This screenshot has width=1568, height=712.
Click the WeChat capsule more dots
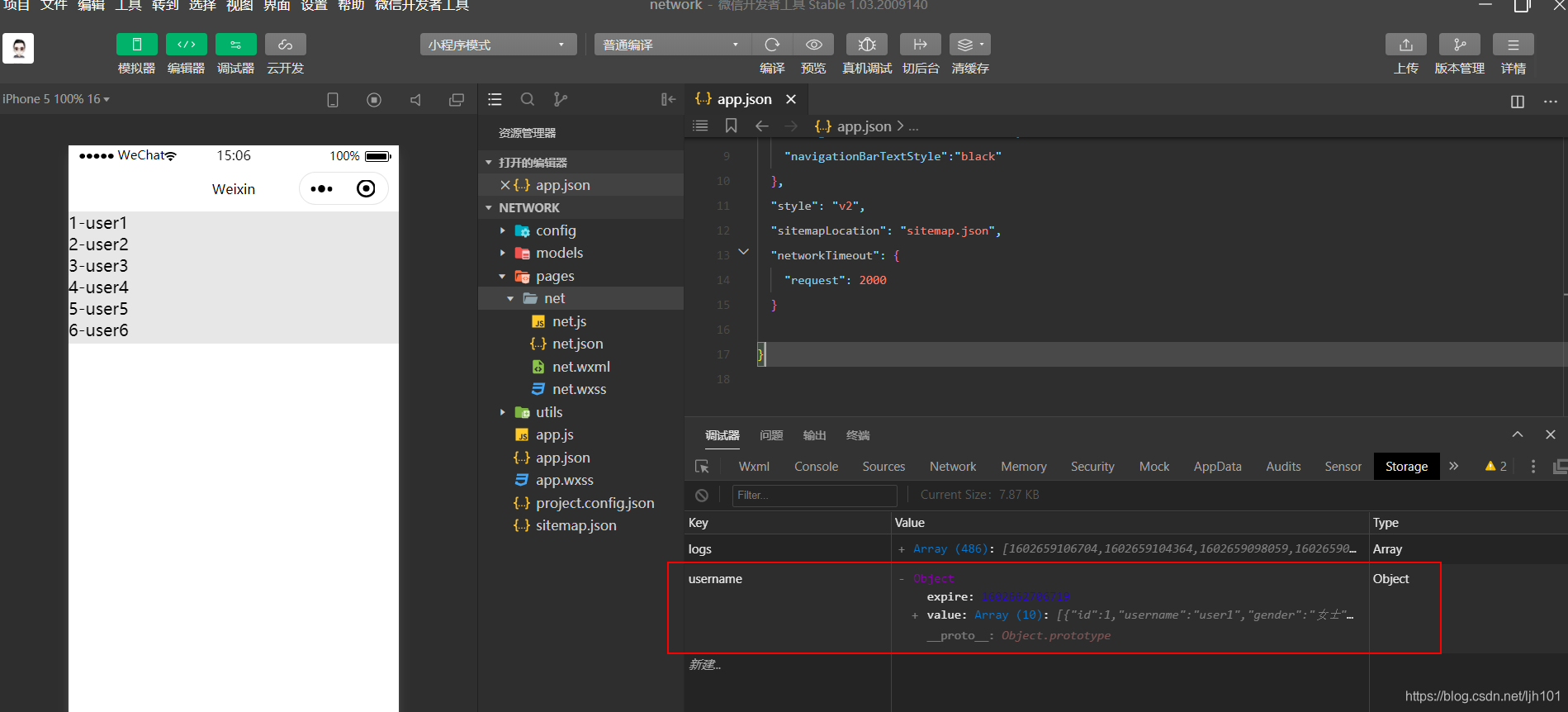[x=321, y=189]
